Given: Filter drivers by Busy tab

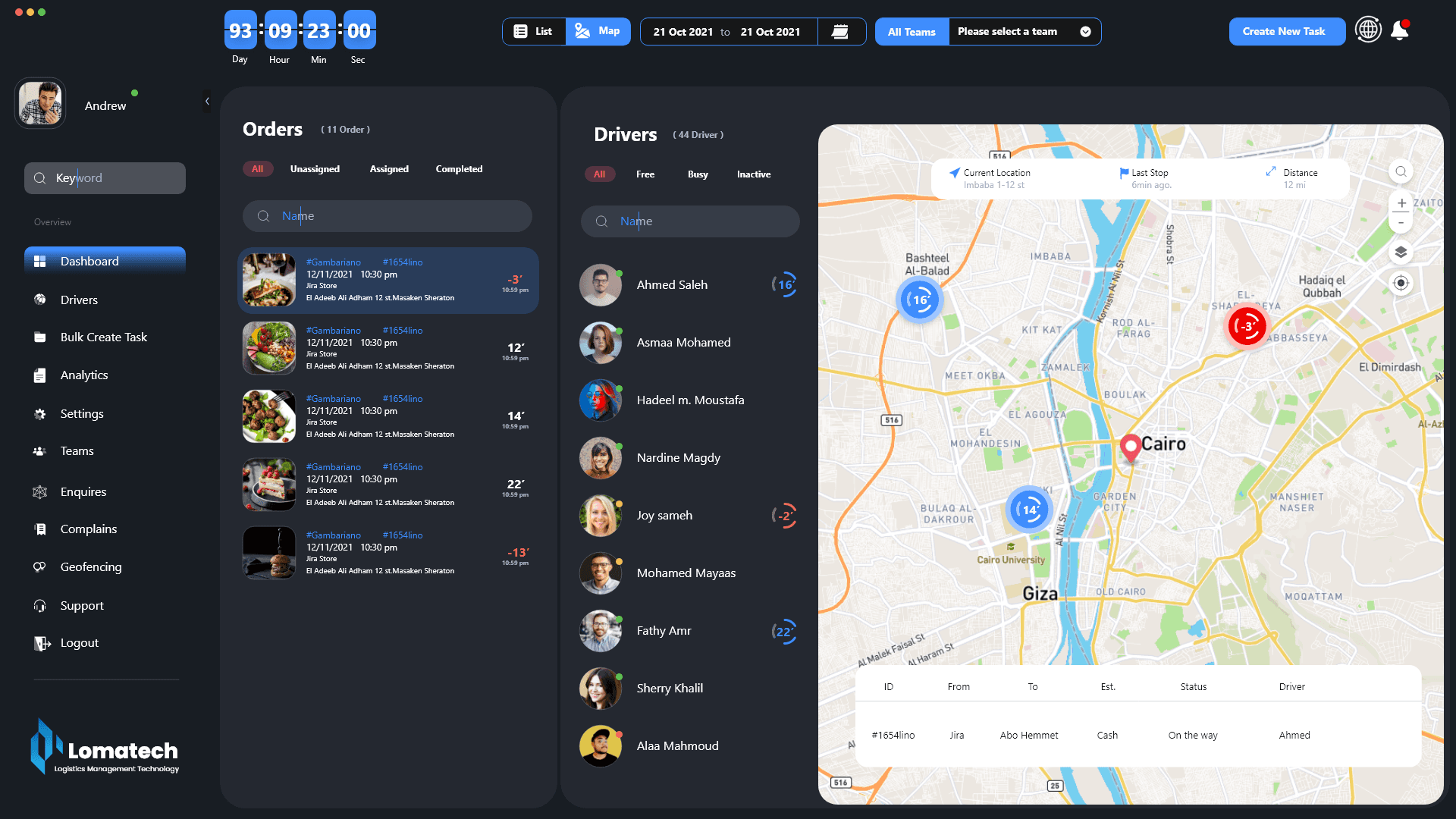Looking at the screenshot, I should 698,174.
